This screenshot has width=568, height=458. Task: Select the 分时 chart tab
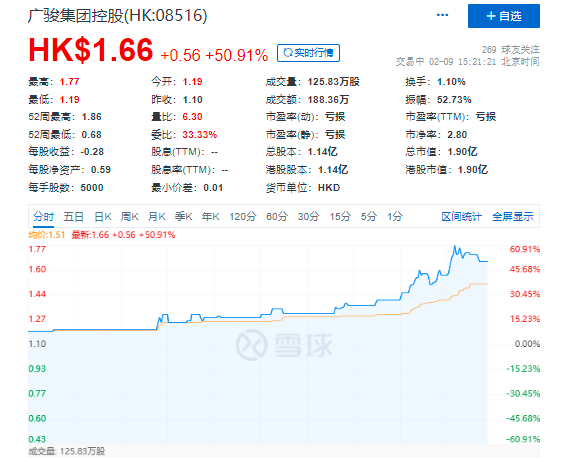click(43, 217)
